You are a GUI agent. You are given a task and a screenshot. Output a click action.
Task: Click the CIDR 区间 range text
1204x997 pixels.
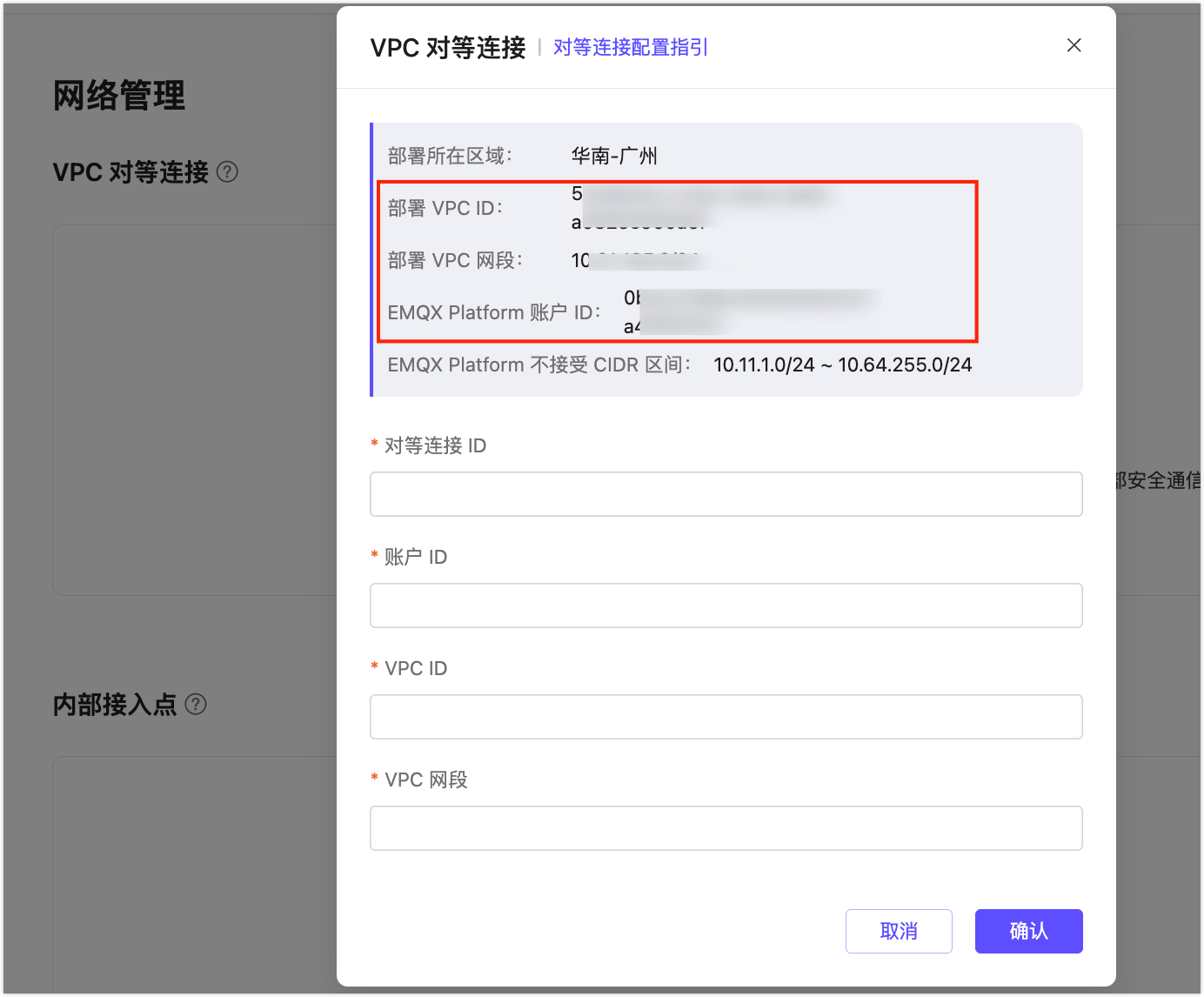click(x=842, y=365)
